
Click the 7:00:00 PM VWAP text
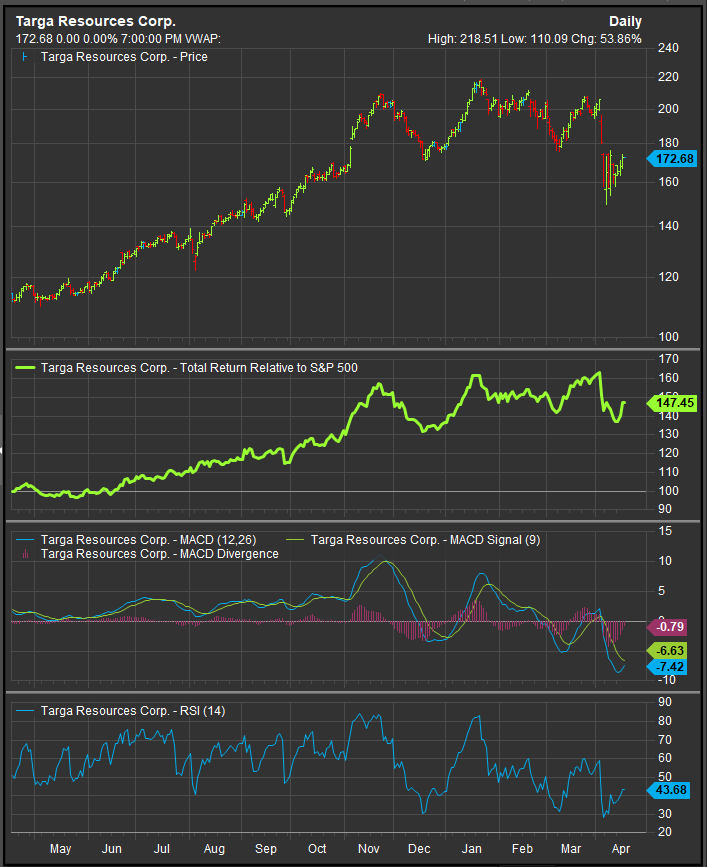pos(170,39)
